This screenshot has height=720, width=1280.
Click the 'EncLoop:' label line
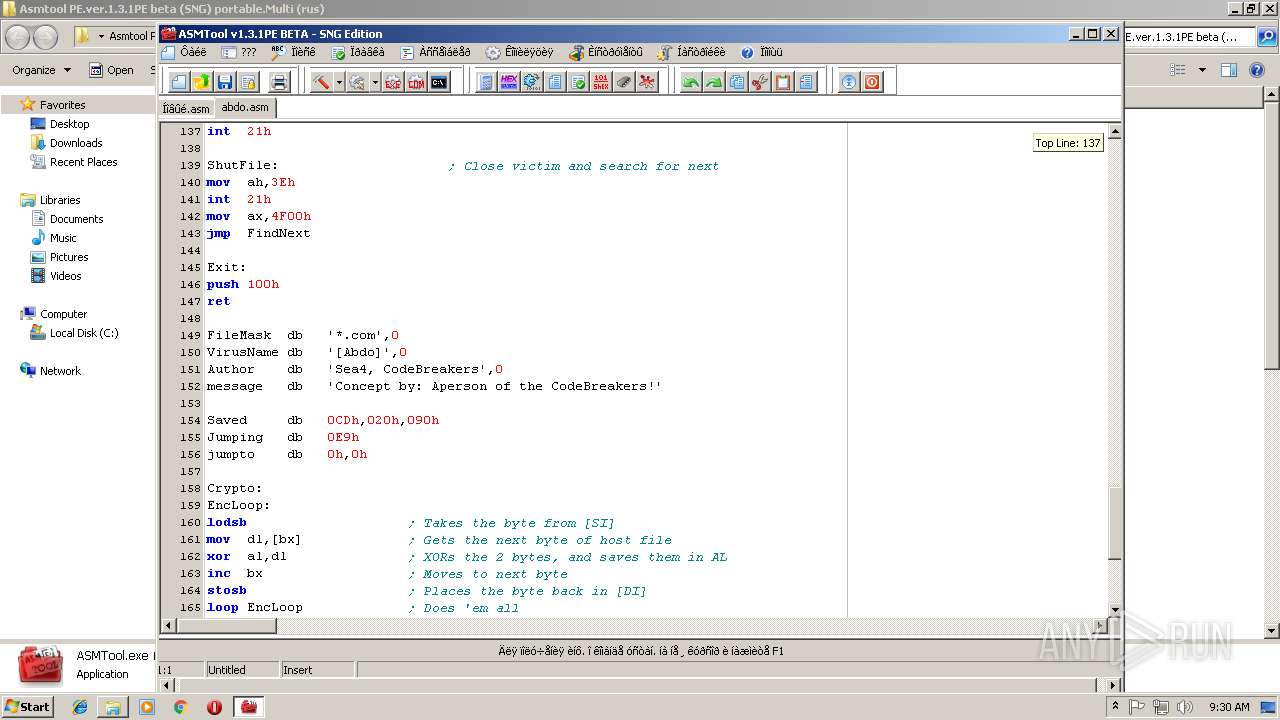point(239,505)
